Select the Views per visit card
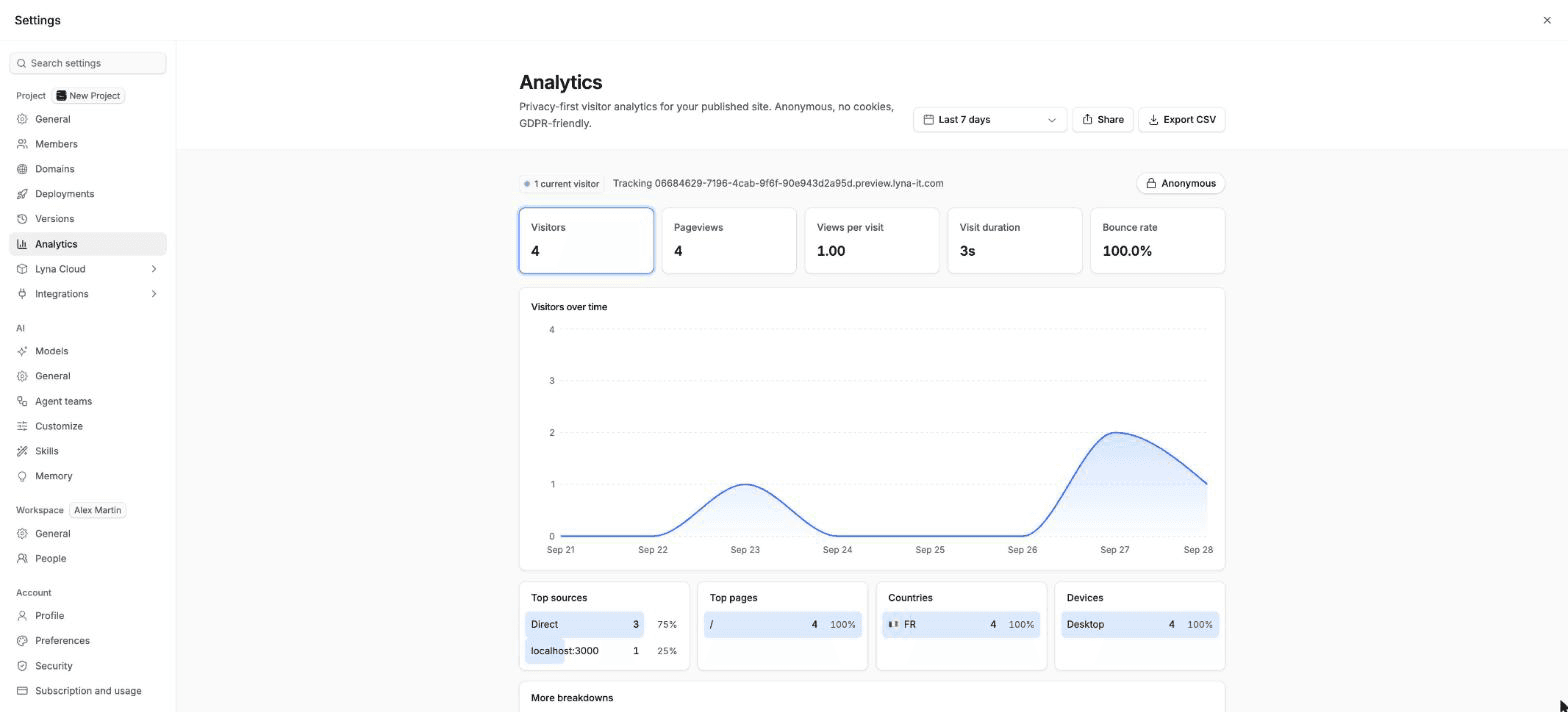This screenshot has width=1568, height=712. click(x=872, y=240)
